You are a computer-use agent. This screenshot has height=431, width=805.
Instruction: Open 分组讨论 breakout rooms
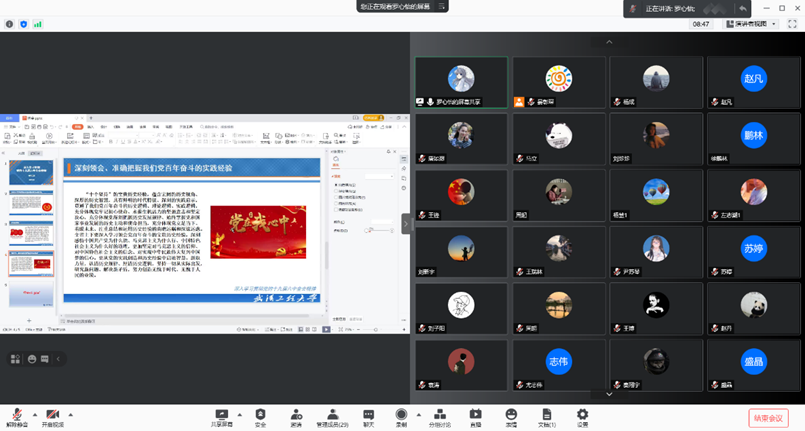click(x=440, y=414)
